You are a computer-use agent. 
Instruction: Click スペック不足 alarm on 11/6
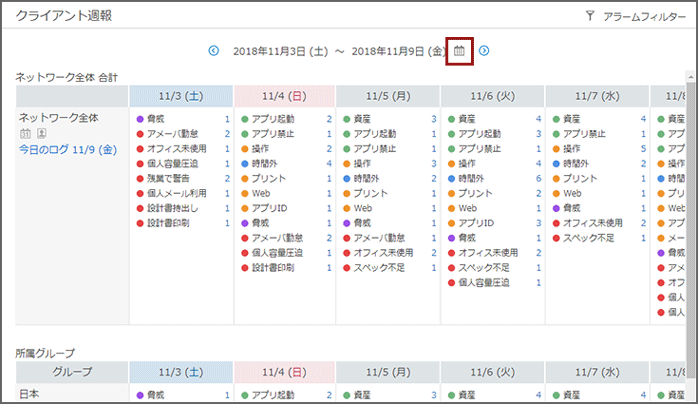(x=484, y=268)
